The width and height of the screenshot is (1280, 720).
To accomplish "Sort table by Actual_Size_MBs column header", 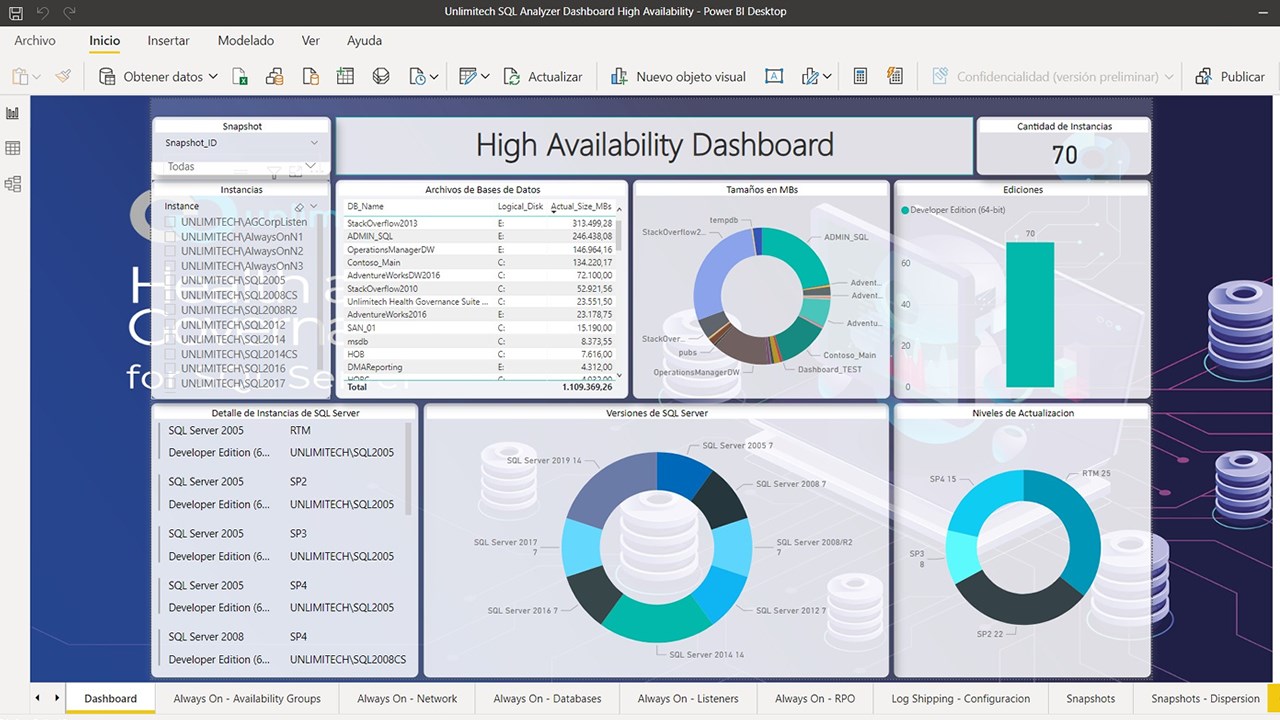I will coord(581,206).
